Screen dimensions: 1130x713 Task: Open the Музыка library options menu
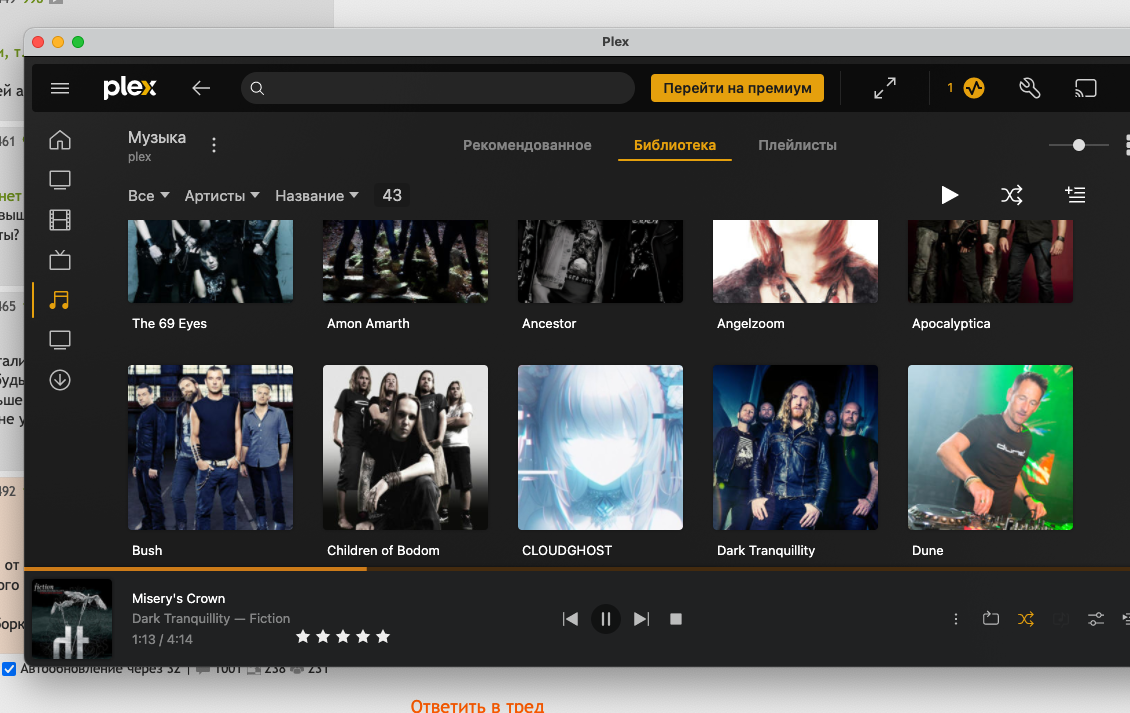click(214, 145)
